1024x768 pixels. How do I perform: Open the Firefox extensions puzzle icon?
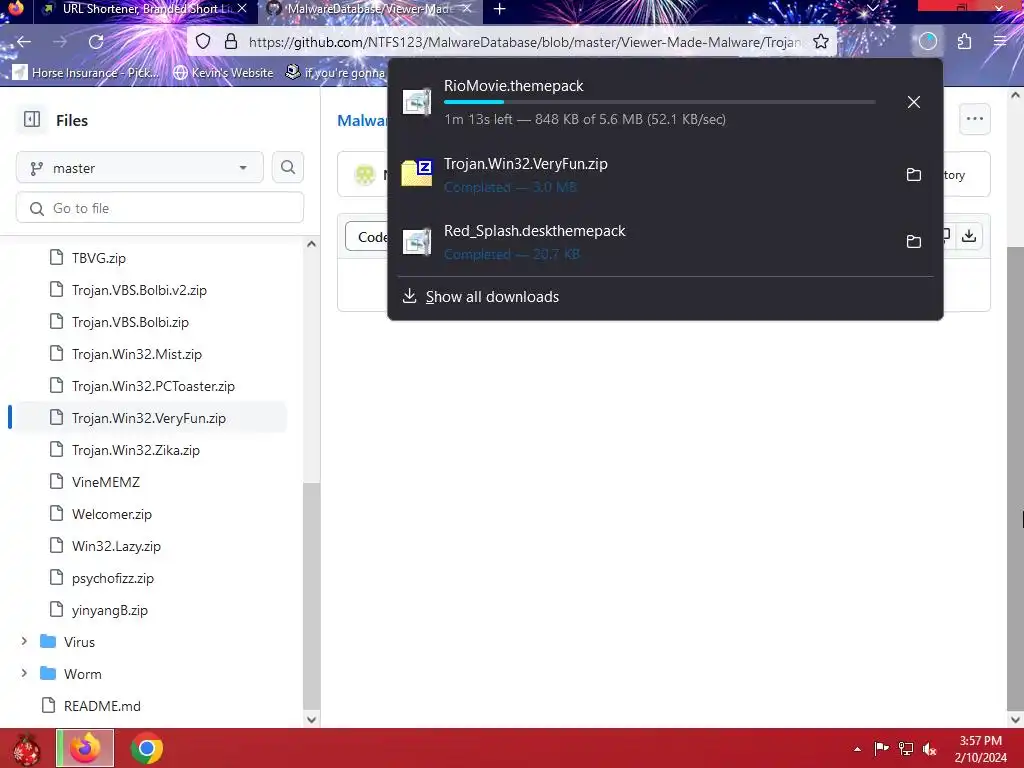964,42
